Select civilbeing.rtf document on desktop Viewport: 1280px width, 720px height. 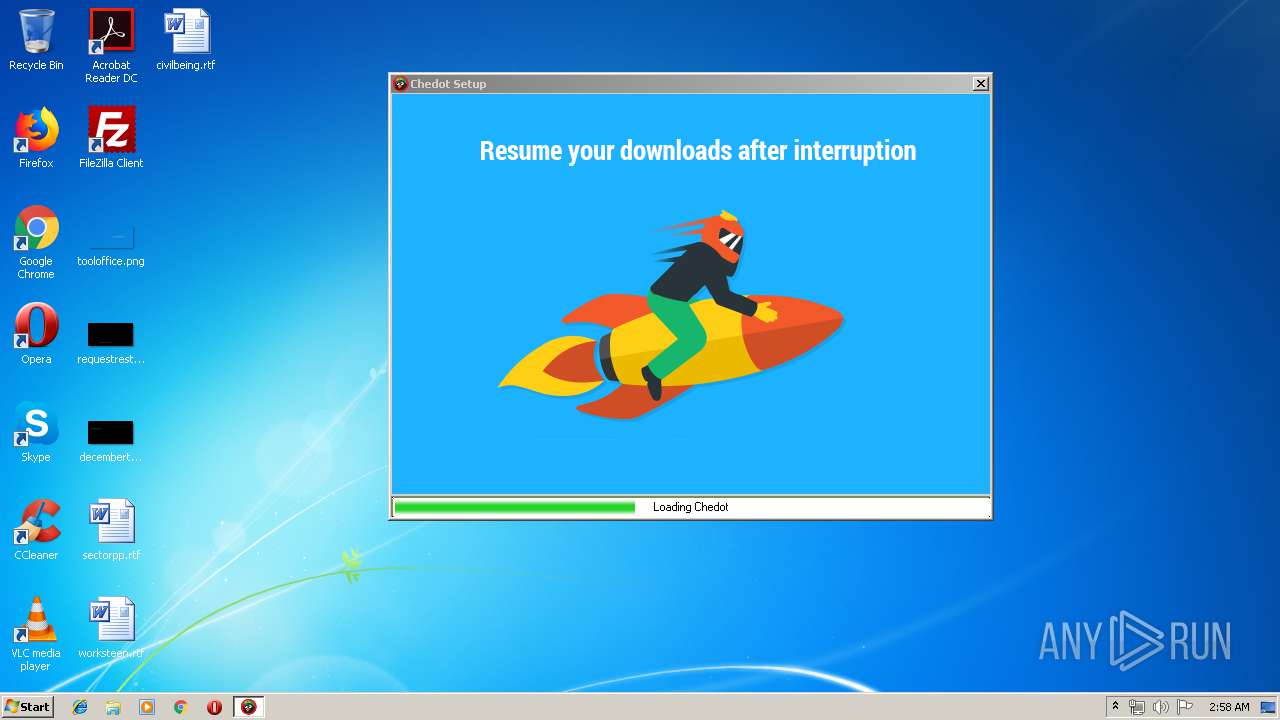pos(186,40)
